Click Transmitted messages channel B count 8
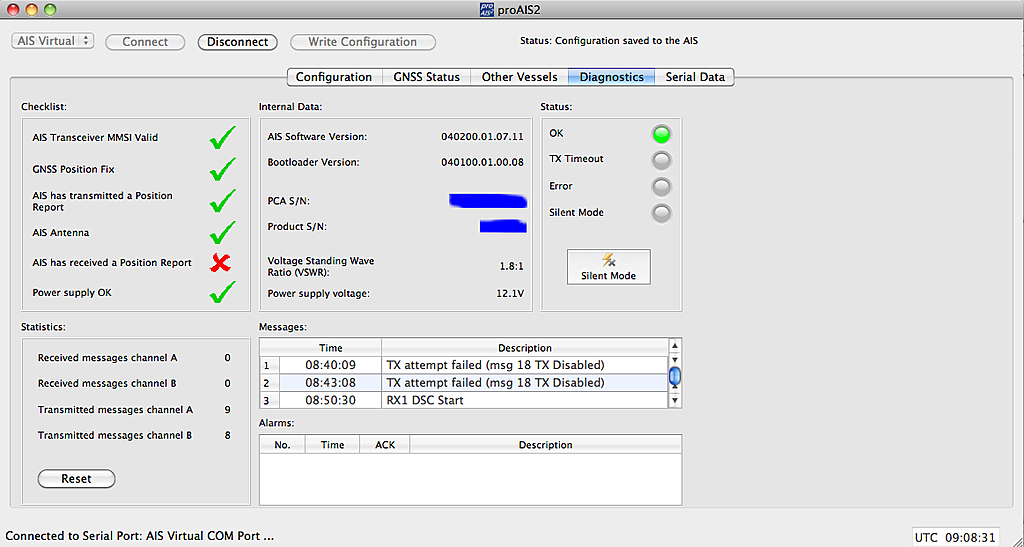 pyautogui.click(x=227, y=435)
